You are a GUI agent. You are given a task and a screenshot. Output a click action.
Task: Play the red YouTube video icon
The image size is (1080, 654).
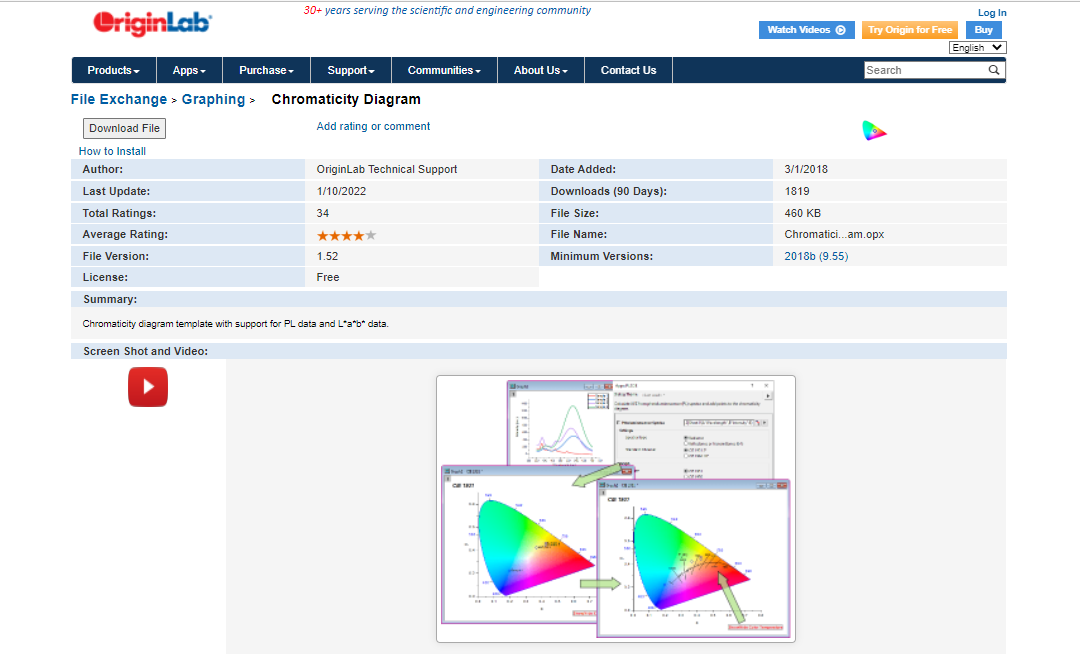(x=148, y=387)
